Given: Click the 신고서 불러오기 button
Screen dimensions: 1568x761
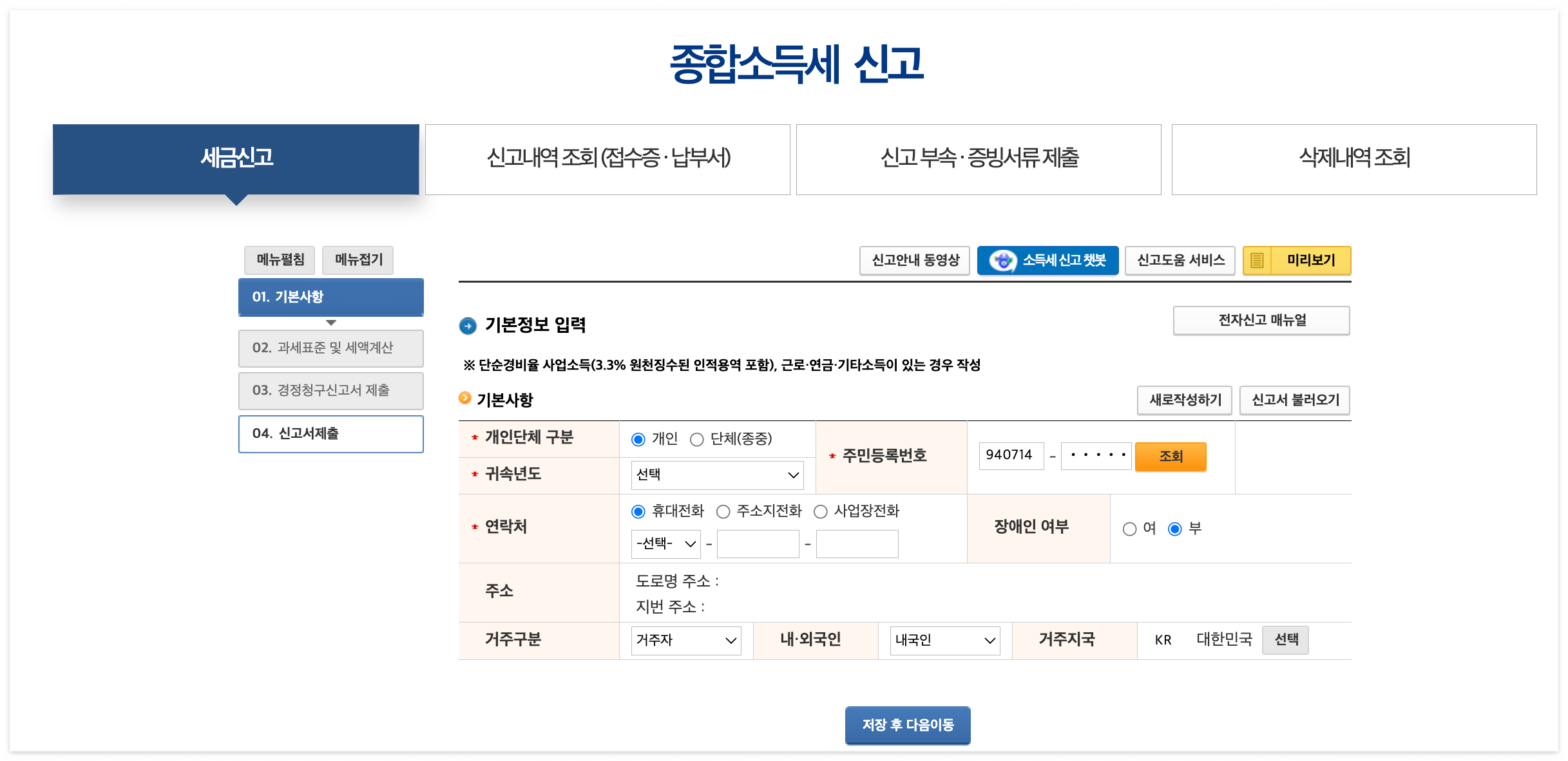Looking at the screenshot, I should pyautogui.click(x=1294, y=400).
